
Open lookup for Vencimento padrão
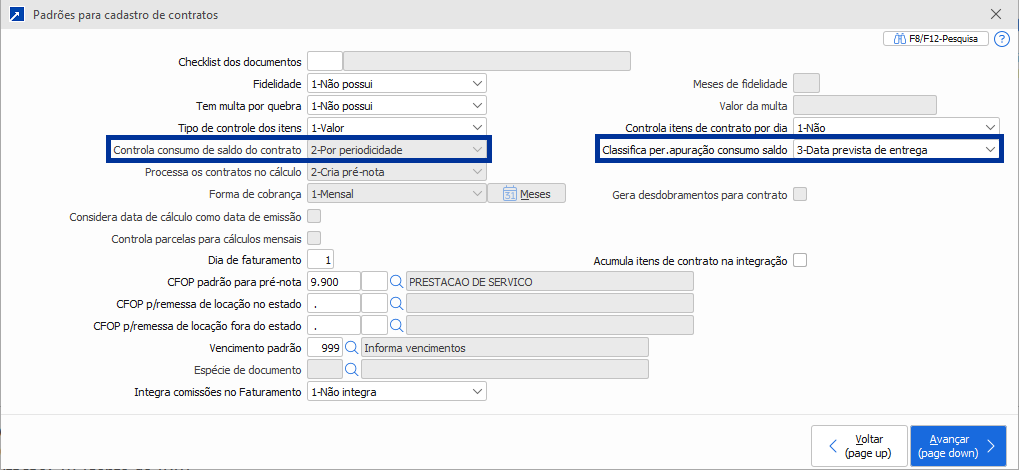[351, 347]
